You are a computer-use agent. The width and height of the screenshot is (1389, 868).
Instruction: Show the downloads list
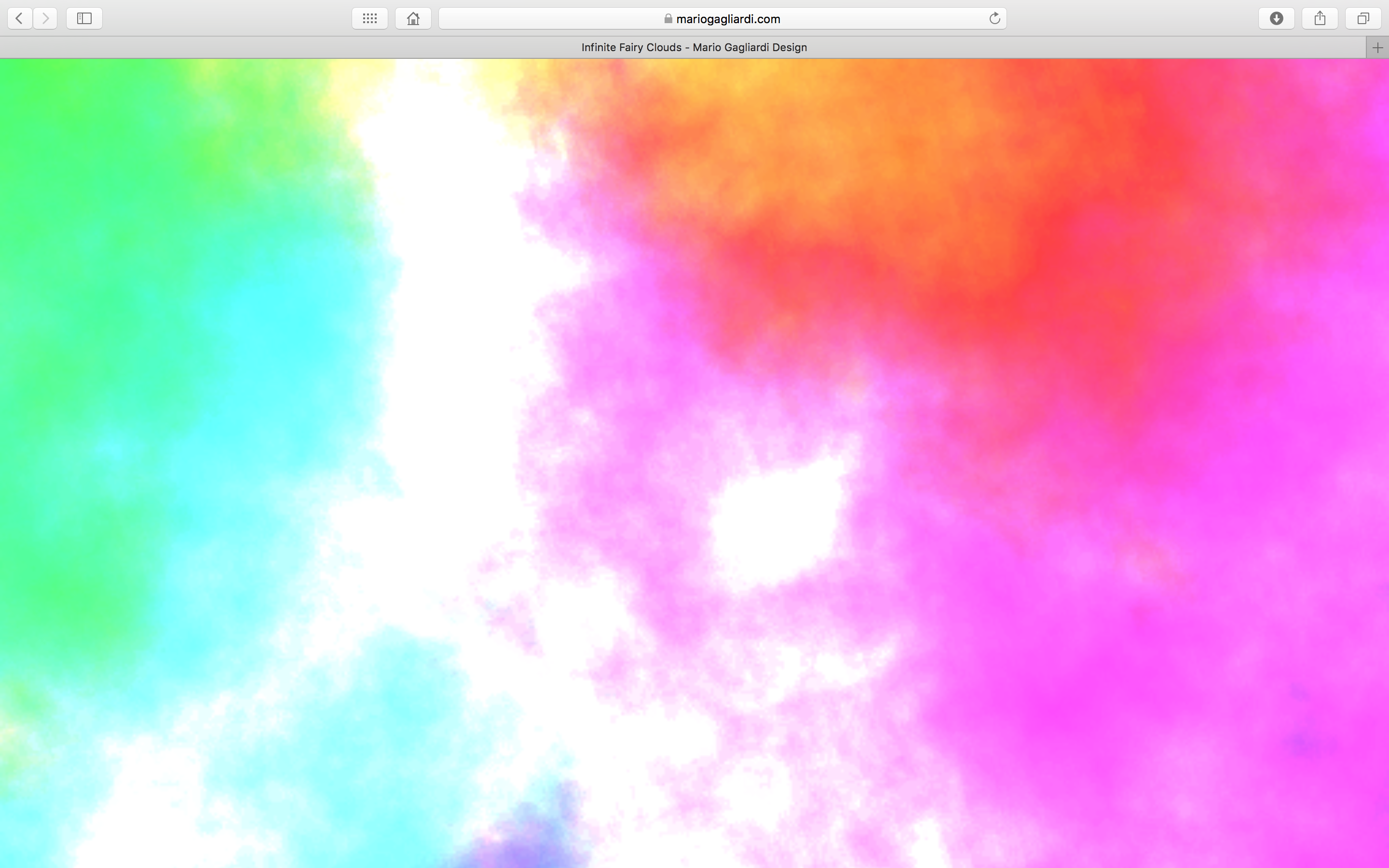click(x=1277, y=18)
